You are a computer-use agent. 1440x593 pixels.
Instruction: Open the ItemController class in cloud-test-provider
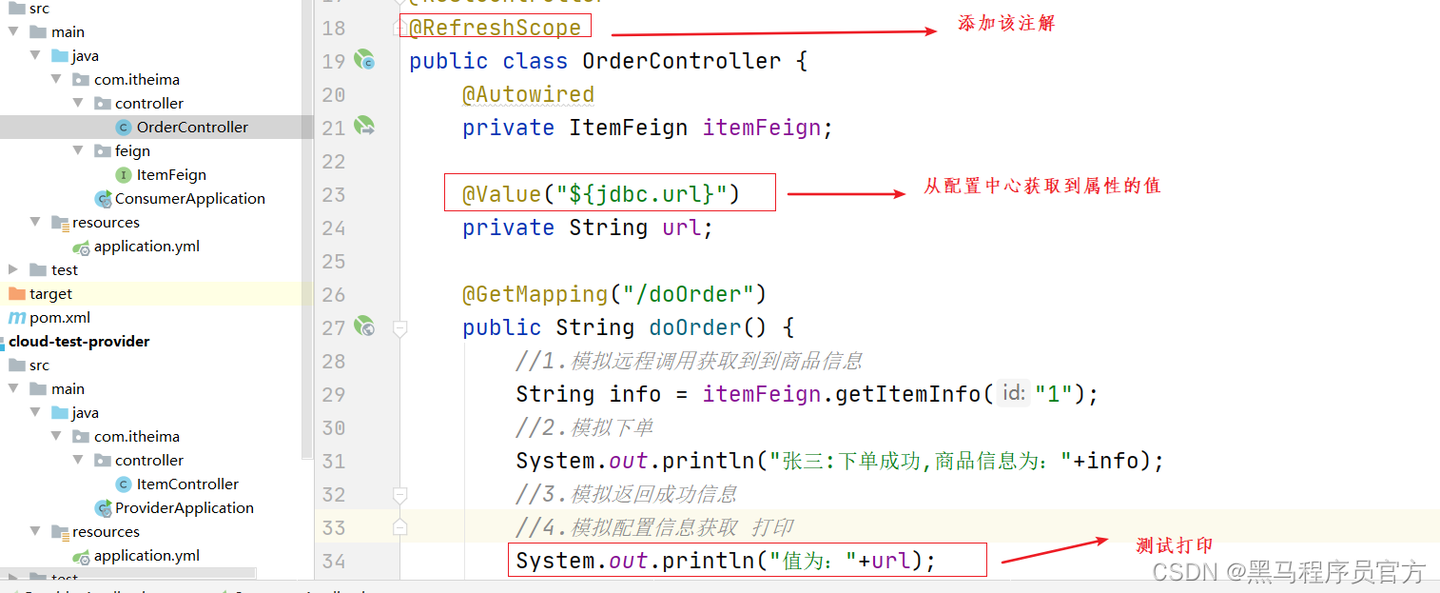(187, 484)
